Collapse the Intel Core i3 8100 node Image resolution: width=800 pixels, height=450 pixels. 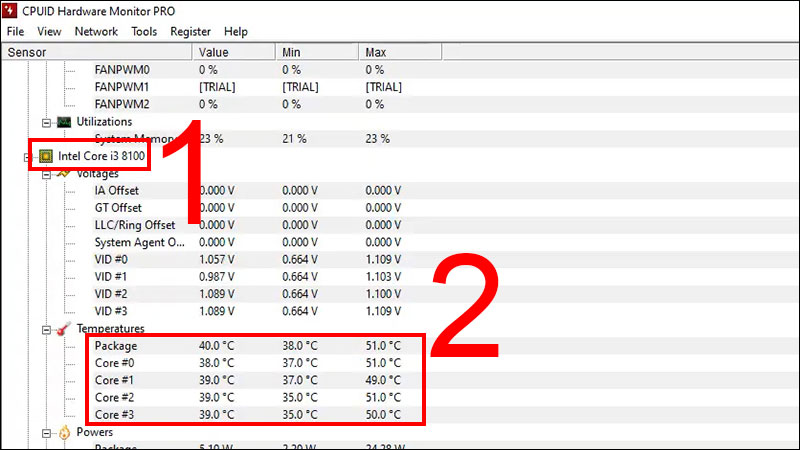pos(26,157)
